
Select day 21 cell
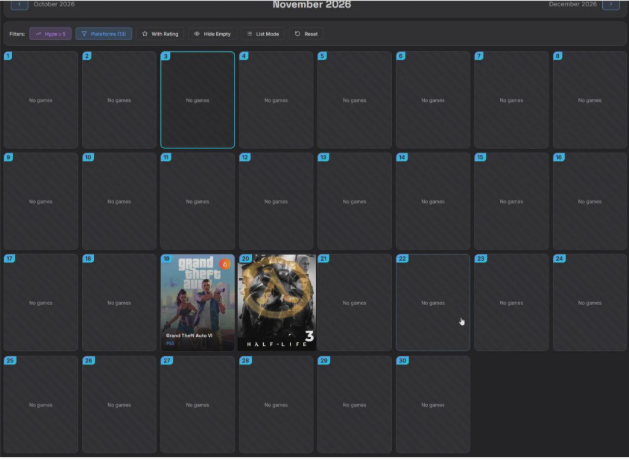click(x=354, y=303)
